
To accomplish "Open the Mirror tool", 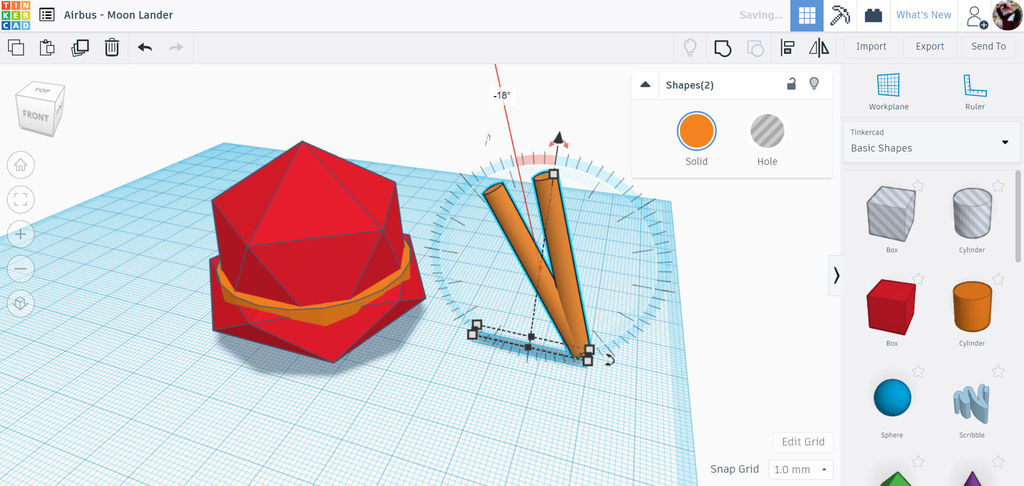I will [819, 48].
